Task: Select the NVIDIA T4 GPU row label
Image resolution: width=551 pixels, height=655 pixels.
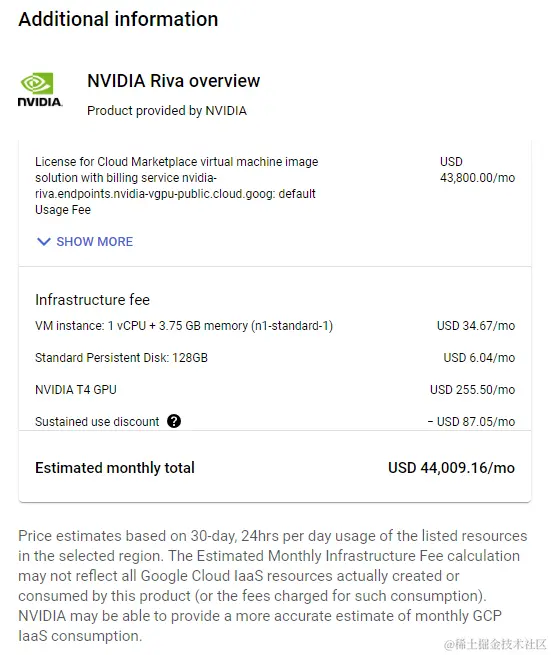Action: point(76,390)
